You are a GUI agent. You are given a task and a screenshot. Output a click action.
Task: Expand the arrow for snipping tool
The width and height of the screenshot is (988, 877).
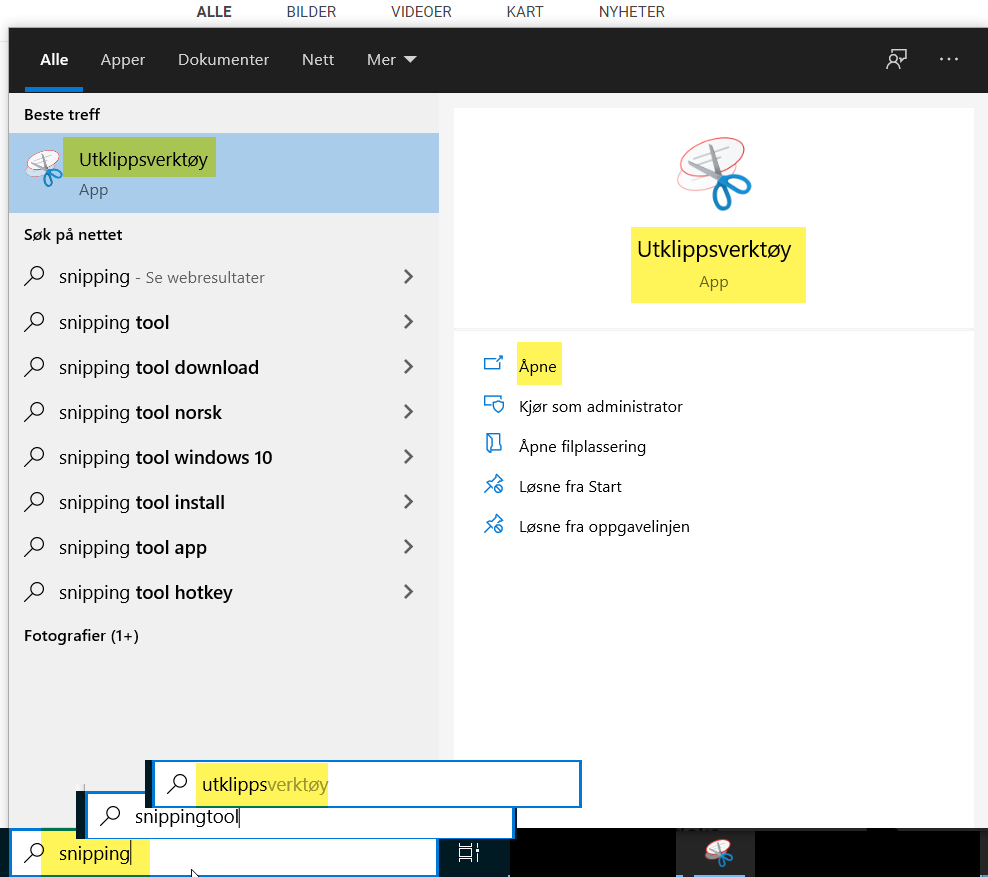(408, 322)
